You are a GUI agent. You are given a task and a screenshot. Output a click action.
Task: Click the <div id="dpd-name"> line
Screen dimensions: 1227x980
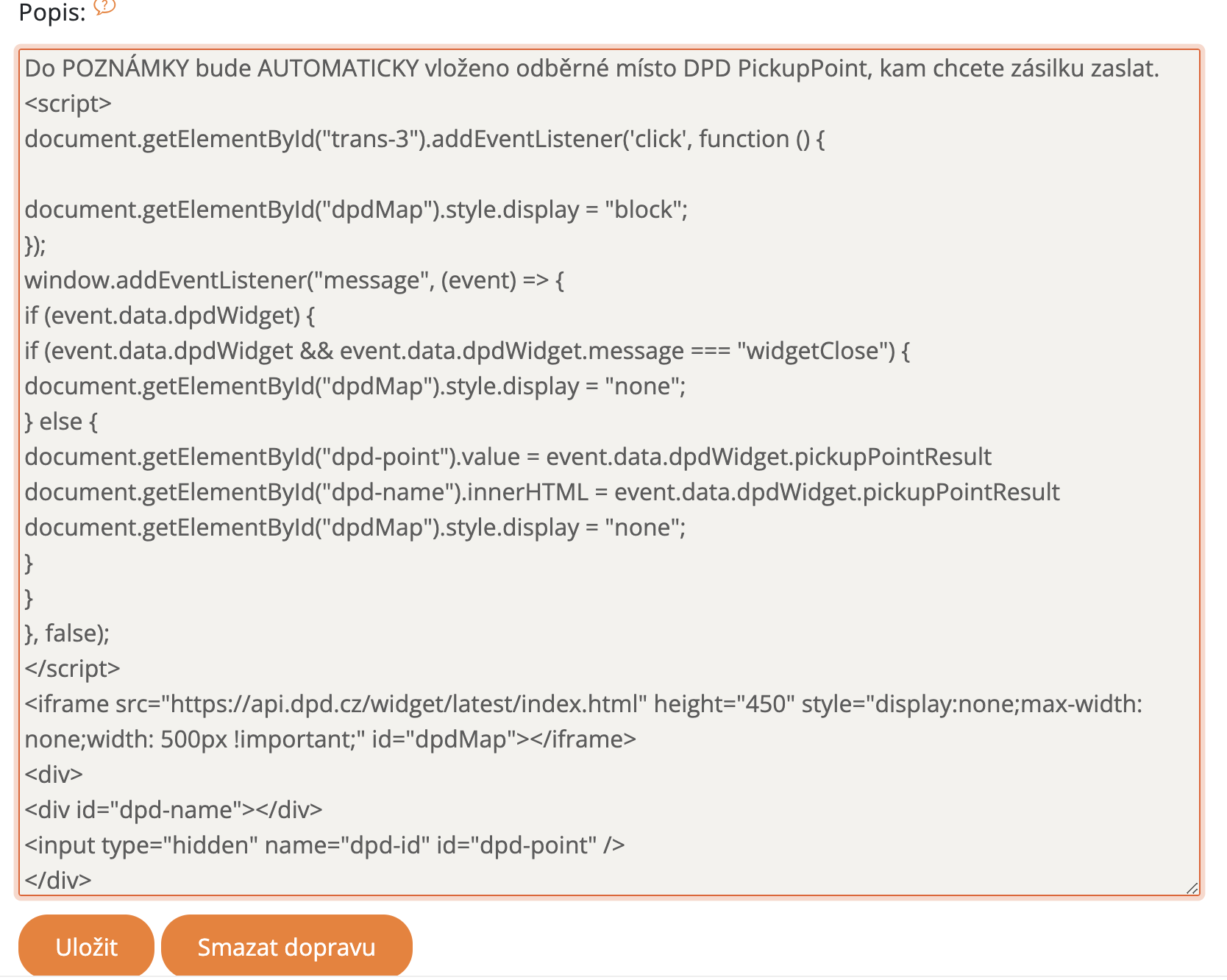174,810
